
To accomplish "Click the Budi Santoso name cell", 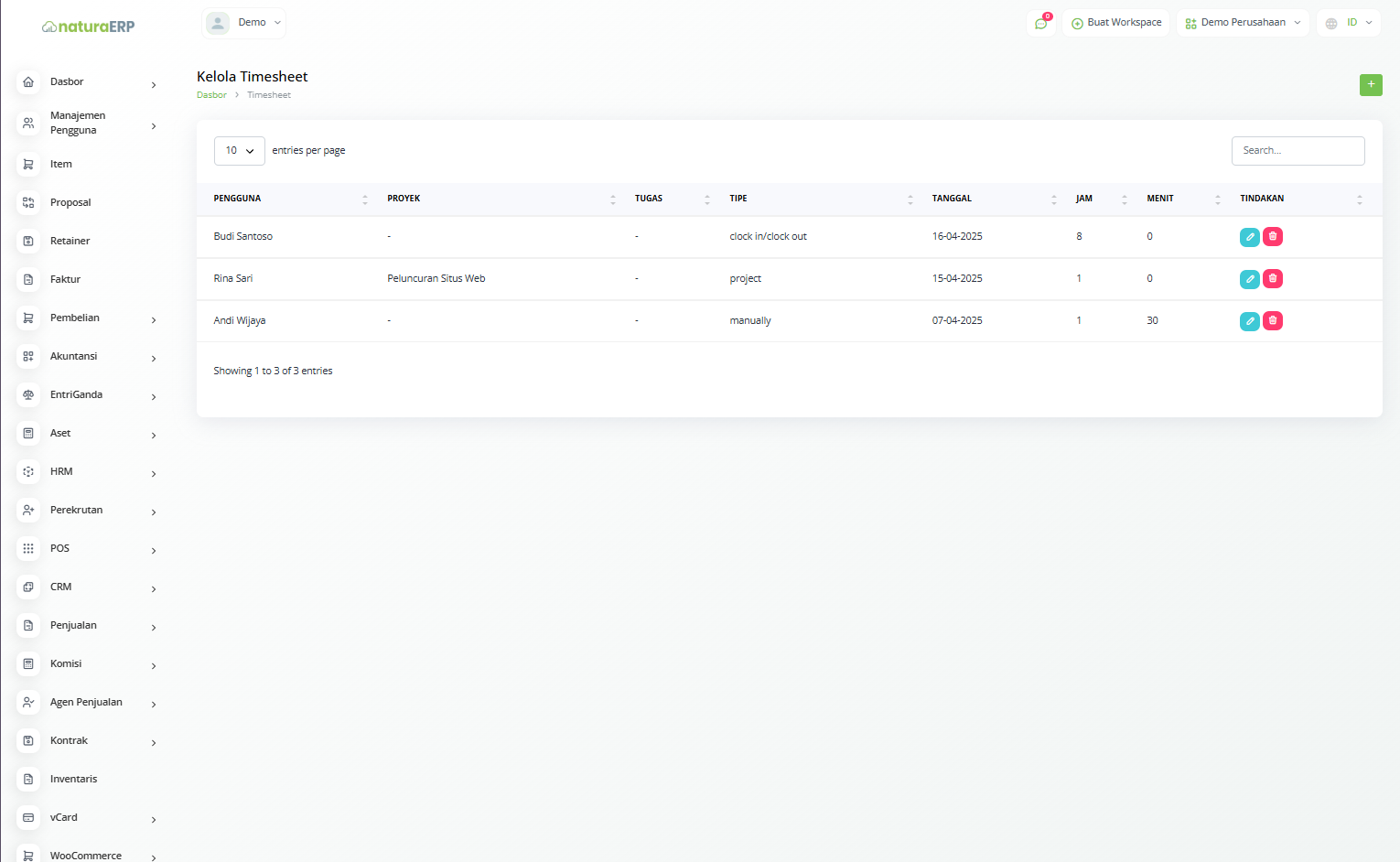I will pyautogui.click(x=243, y=237).
